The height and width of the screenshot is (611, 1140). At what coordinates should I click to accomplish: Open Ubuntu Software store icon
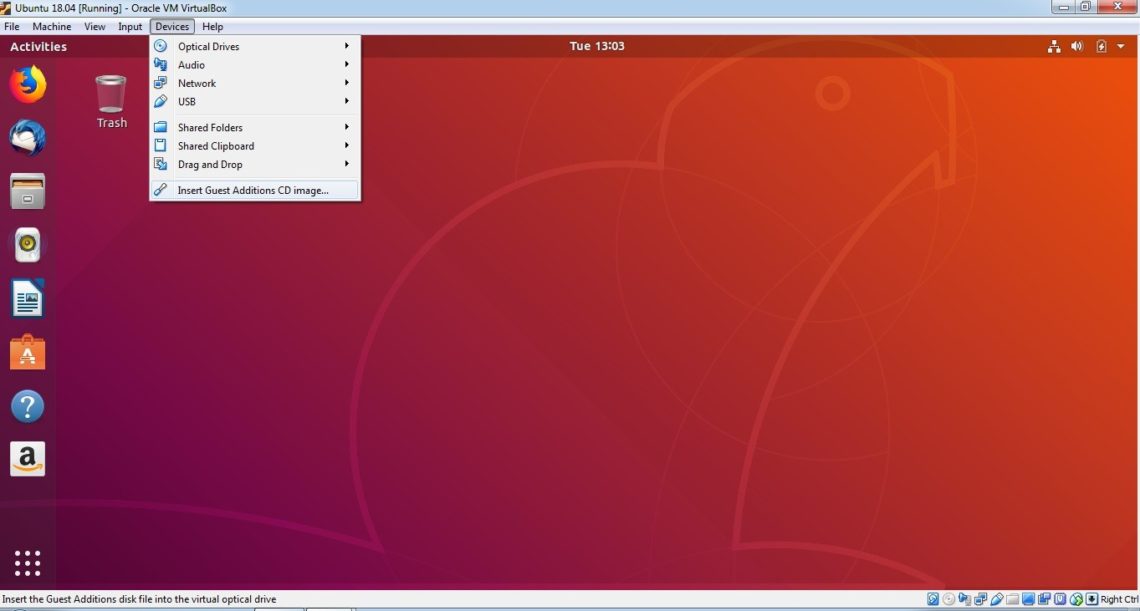click(x=28, y=352)
